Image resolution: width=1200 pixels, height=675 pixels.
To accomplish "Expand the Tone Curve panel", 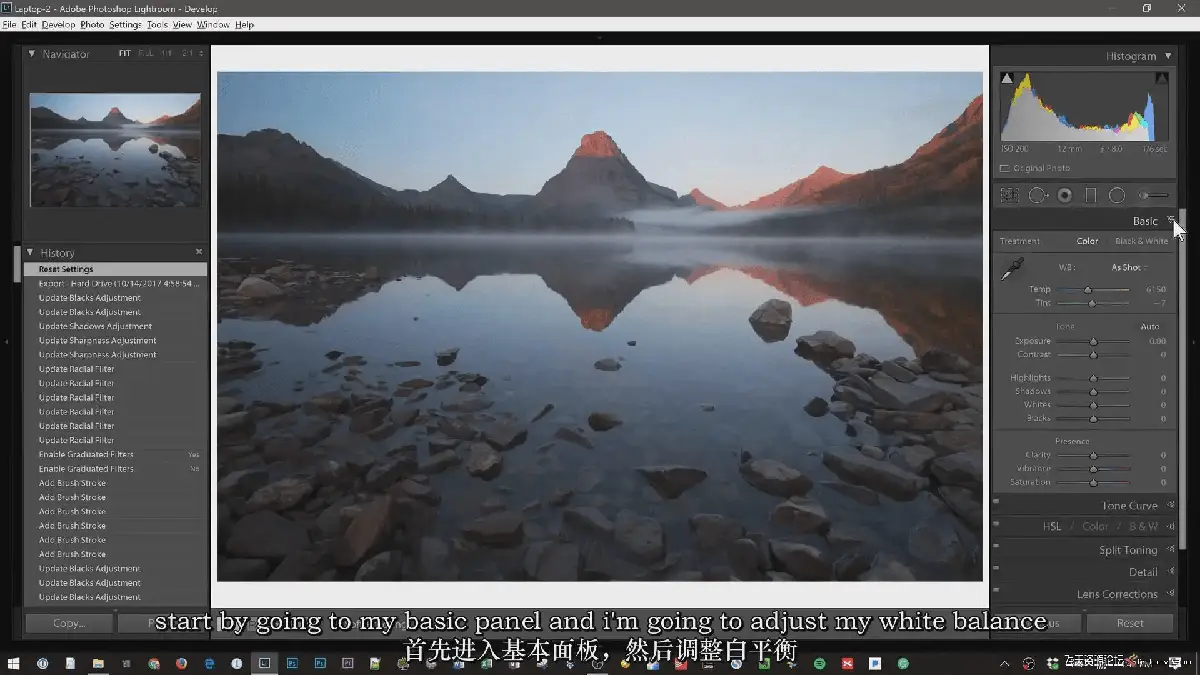I will 1170,506.
